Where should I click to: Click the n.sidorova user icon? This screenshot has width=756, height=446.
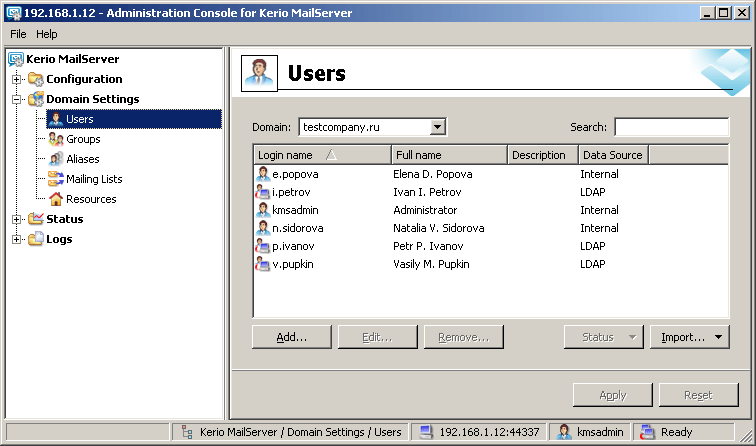[x=263, y=228]
